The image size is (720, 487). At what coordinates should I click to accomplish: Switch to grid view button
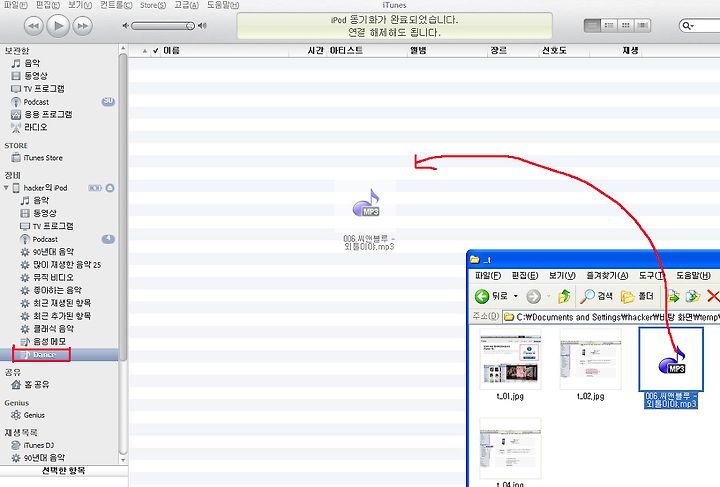(x=625, y=25)
